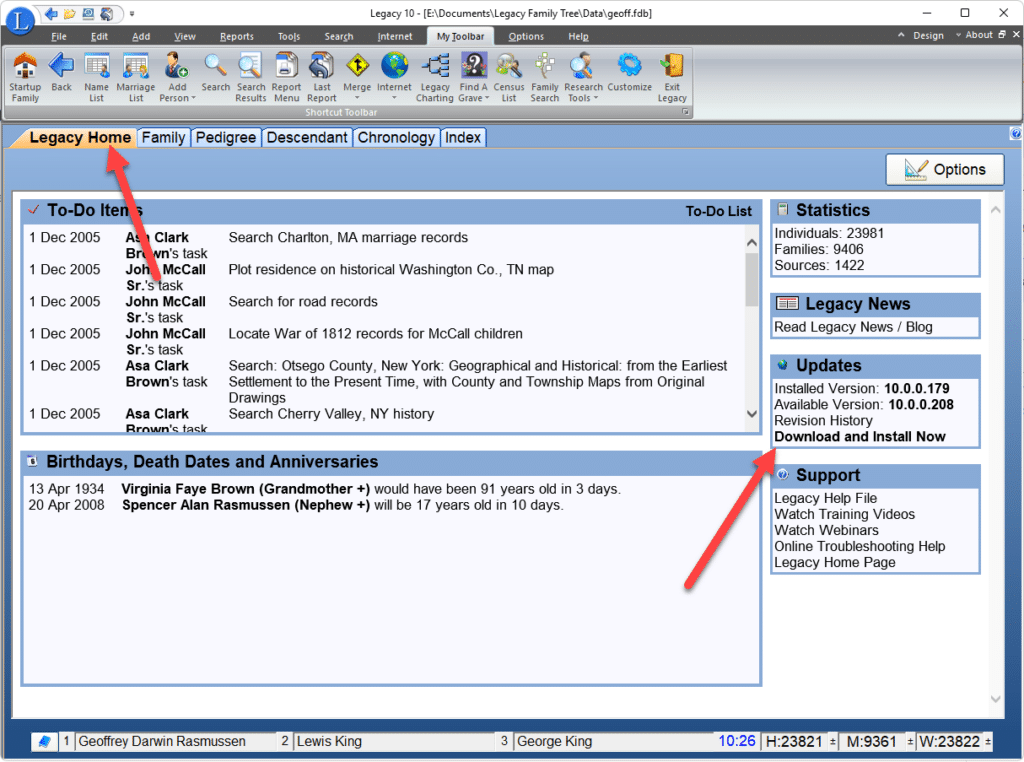Switch to the Family tab
This screenshot has width=1024, height=762.
pyautogui.click(x=163, y=138)
